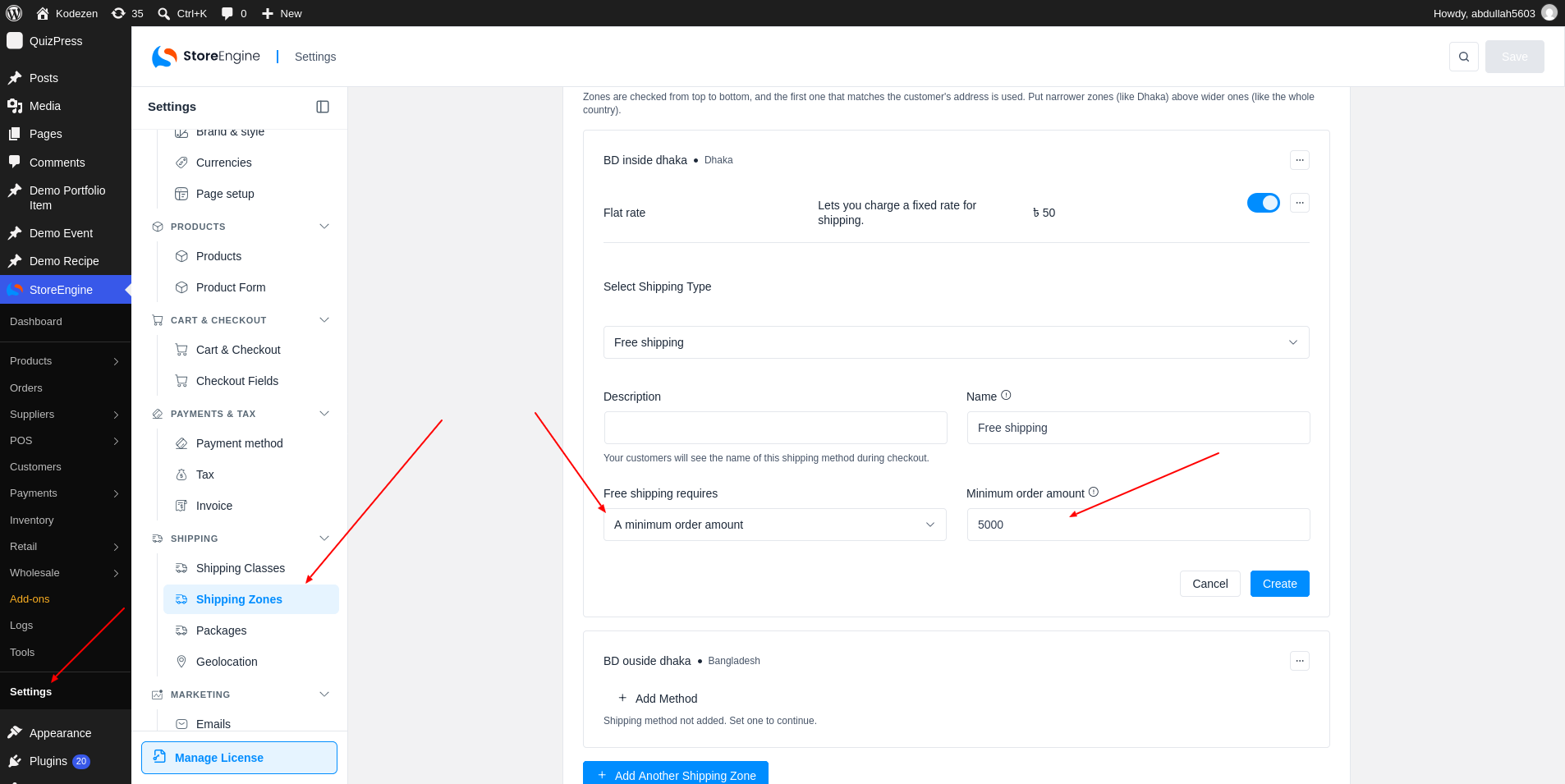Disable the Flat rate shipping toggle

tap(1264, 203)
